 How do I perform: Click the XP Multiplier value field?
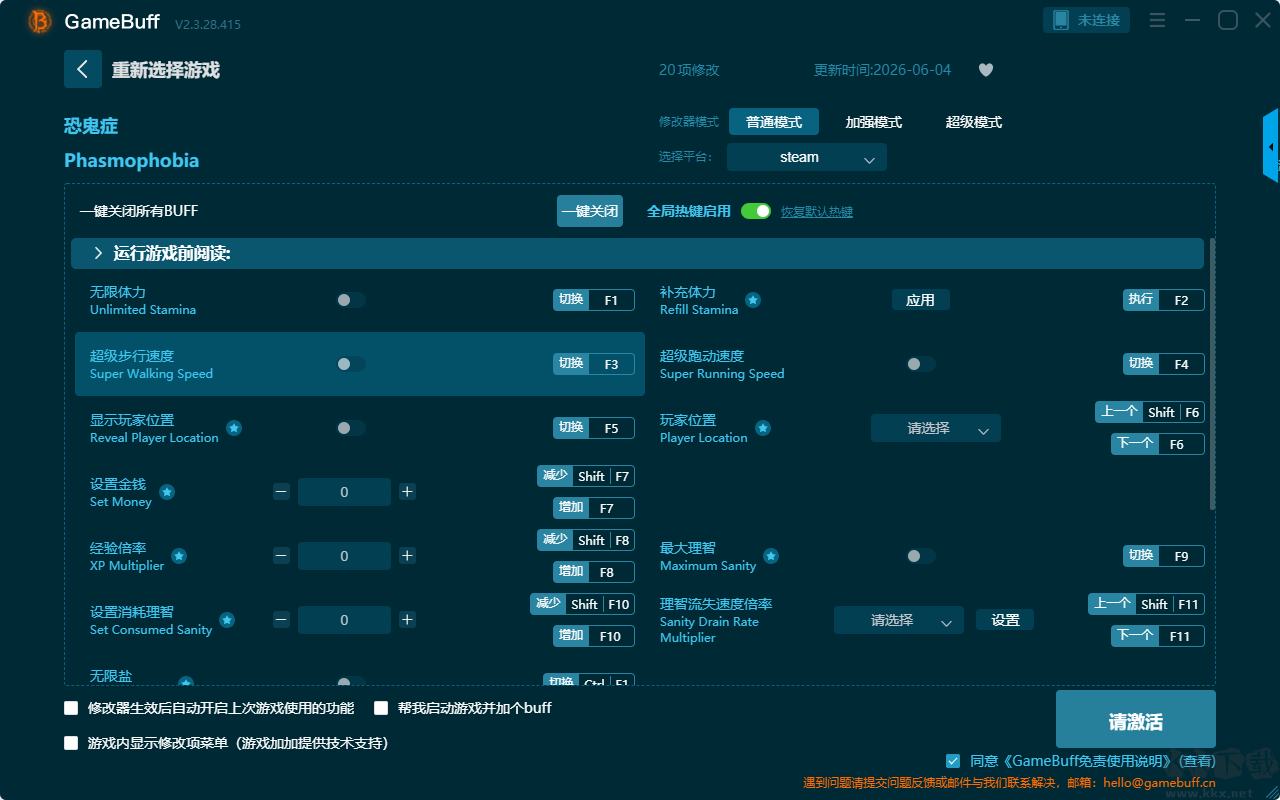coord(344,556)
